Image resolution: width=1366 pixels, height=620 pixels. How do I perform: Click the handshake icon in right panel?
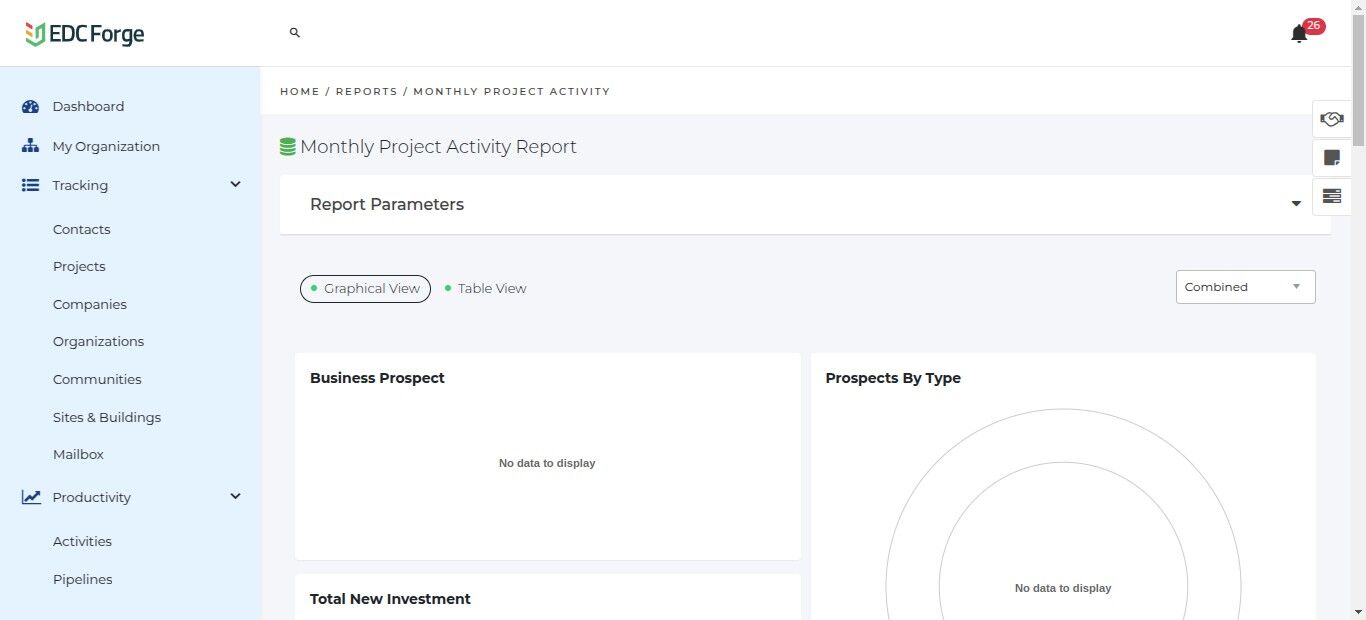(x=1331, y=119)
